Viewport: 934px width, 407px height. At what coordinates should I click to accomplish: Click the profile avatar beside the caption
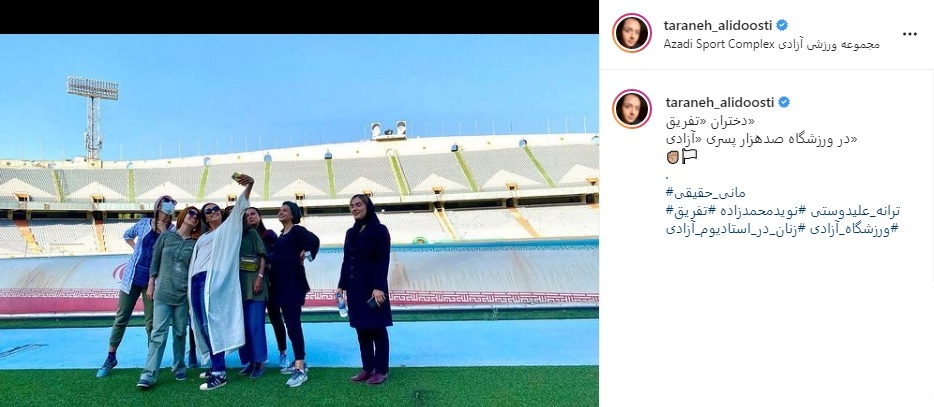(632, 108)
